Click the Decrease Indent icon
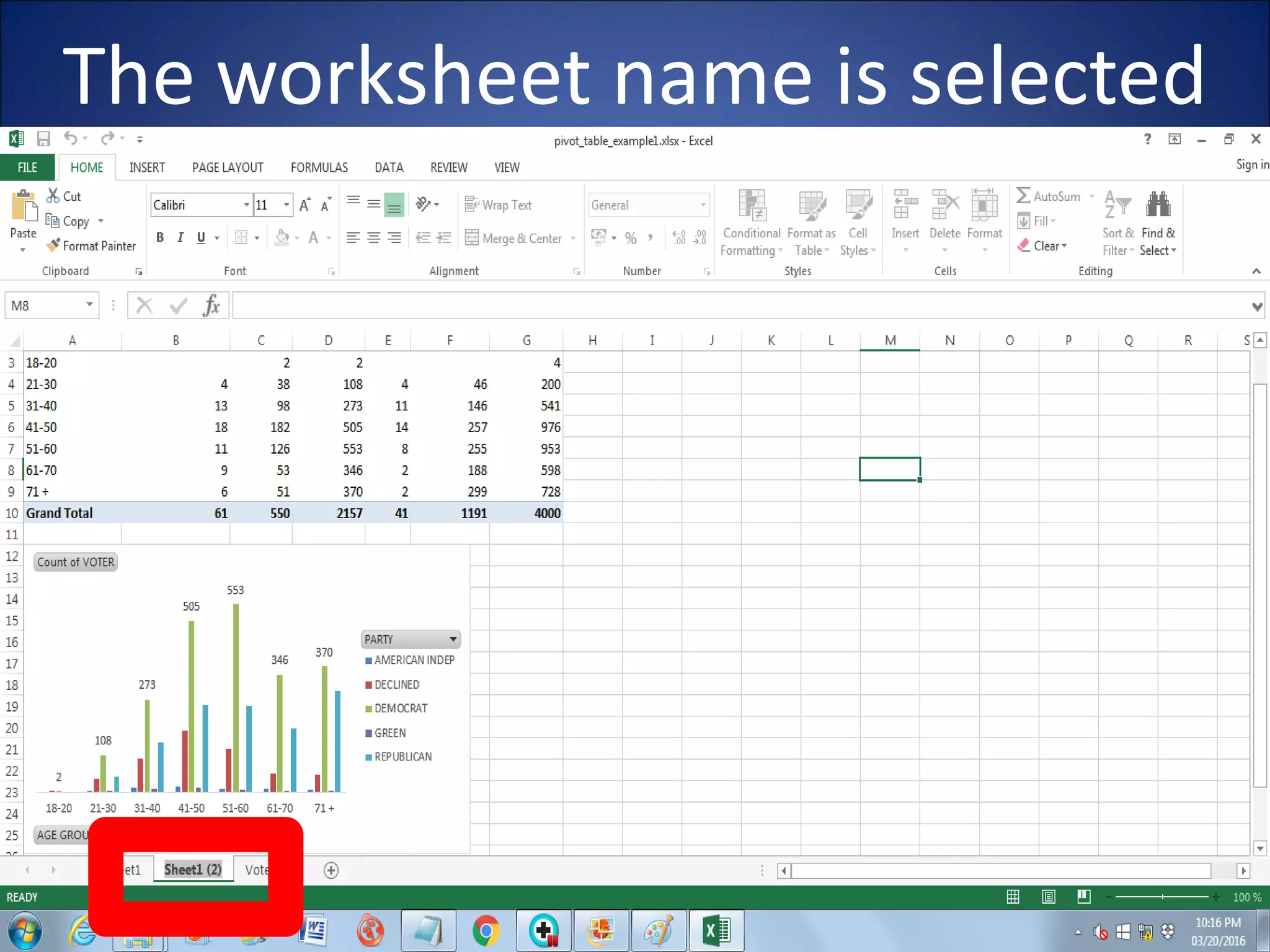Image resolution: width=1270 pixels, height=952 pixels. (423, 237)
